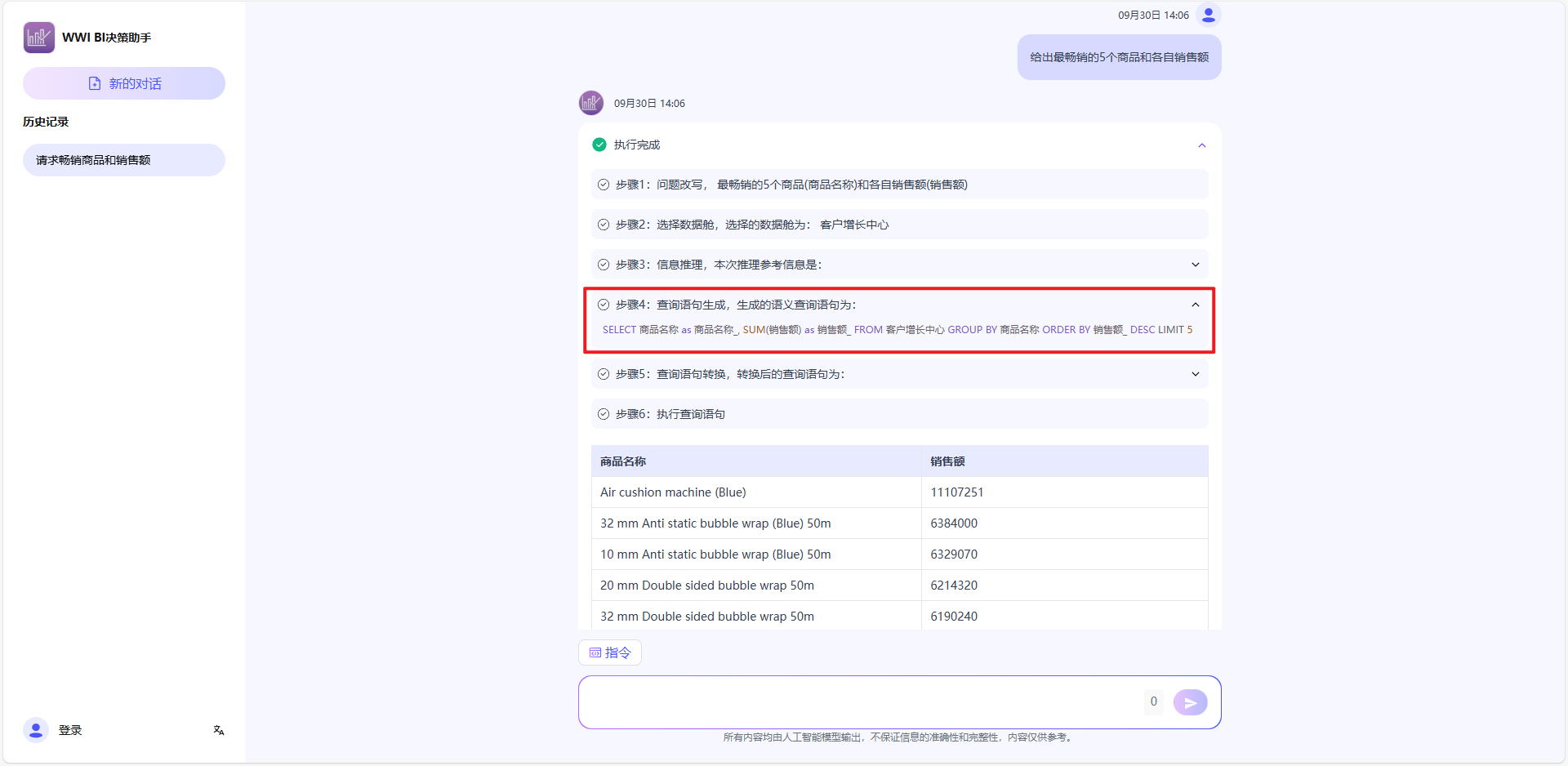Screen dimensions: 1568x766
Task: Start a new conversation with 新的对话
Action: tap(124, 83)
